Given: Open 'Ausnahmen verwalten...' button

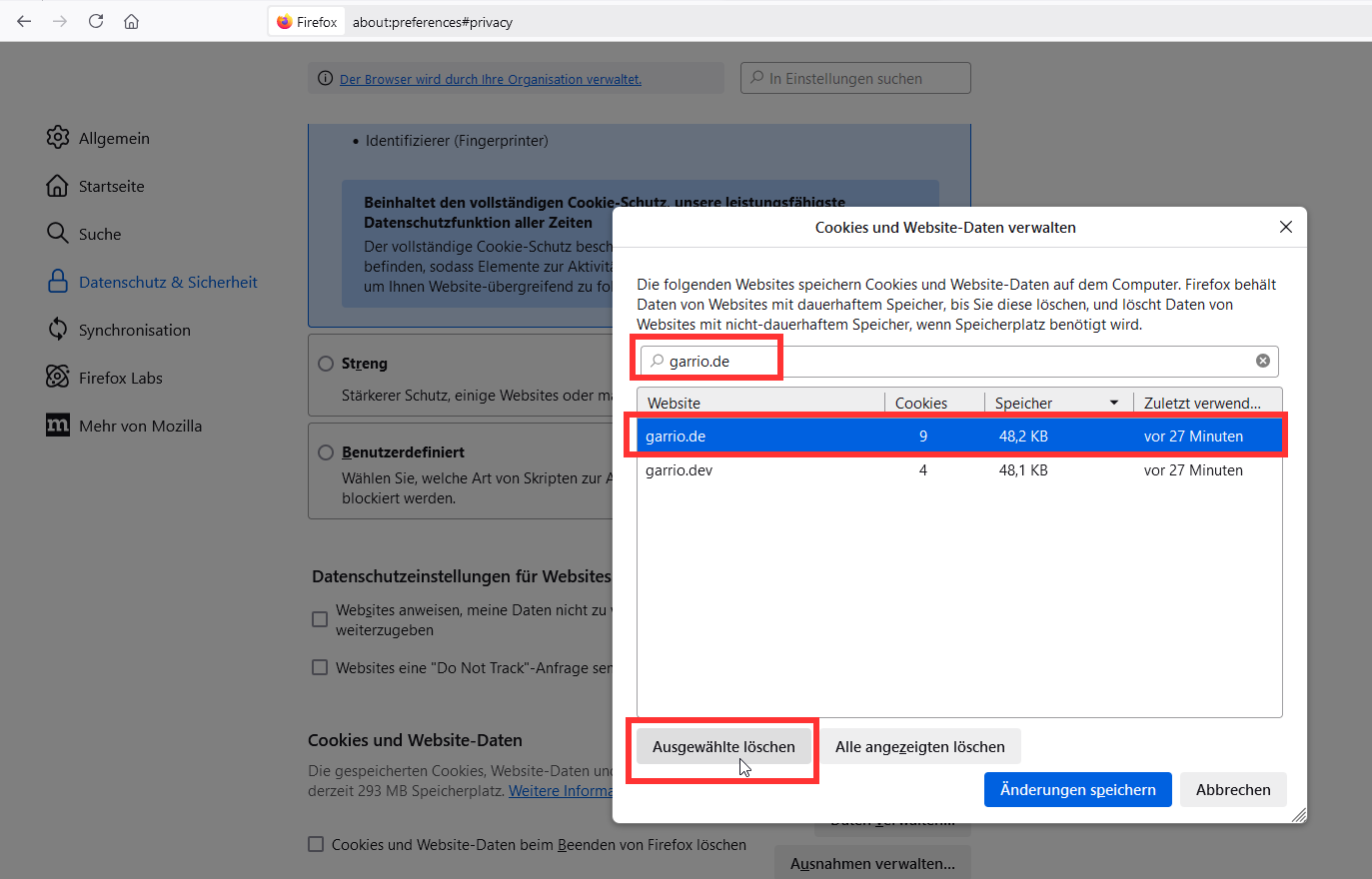Looking at the screenshot, I should tap(872, 864).
